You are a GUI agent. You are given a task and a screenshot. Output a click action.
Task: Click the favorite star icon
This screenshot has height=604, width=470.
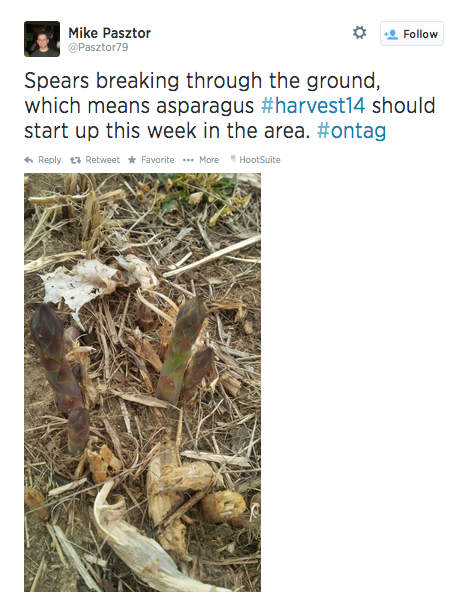(132, 160)
